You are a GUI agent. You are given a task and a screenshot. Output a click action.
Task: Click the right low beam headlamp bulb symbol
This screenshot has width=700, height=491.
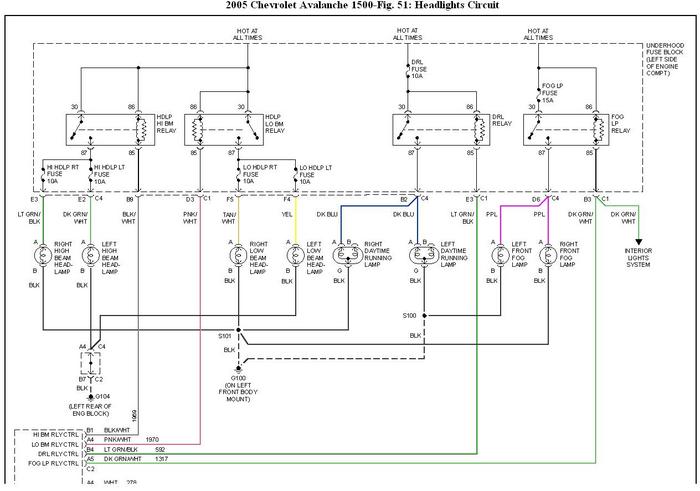point(238,255)
